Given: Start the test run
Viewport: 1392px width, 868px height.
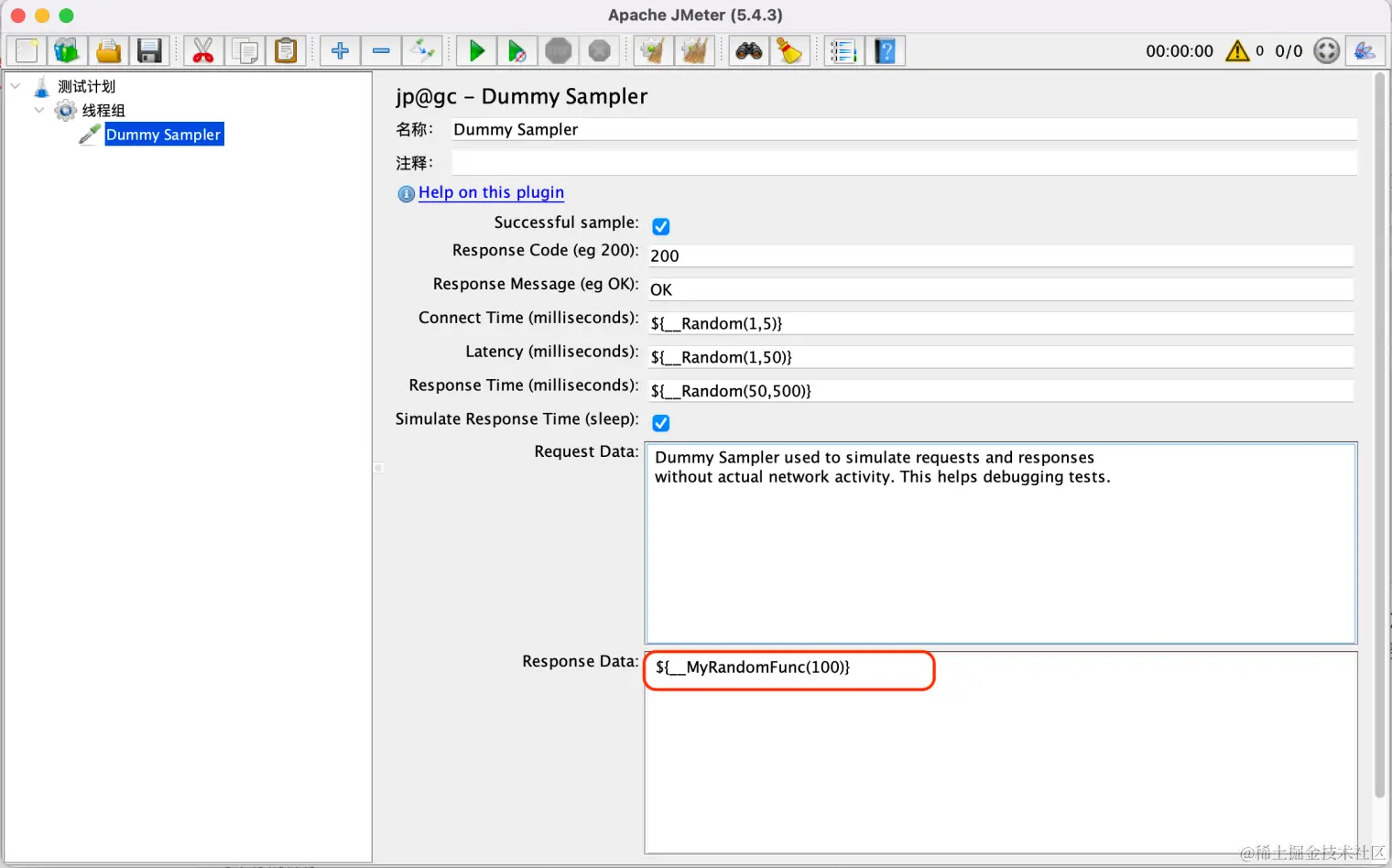Looking at the screenshot, I should pos(475,50).
